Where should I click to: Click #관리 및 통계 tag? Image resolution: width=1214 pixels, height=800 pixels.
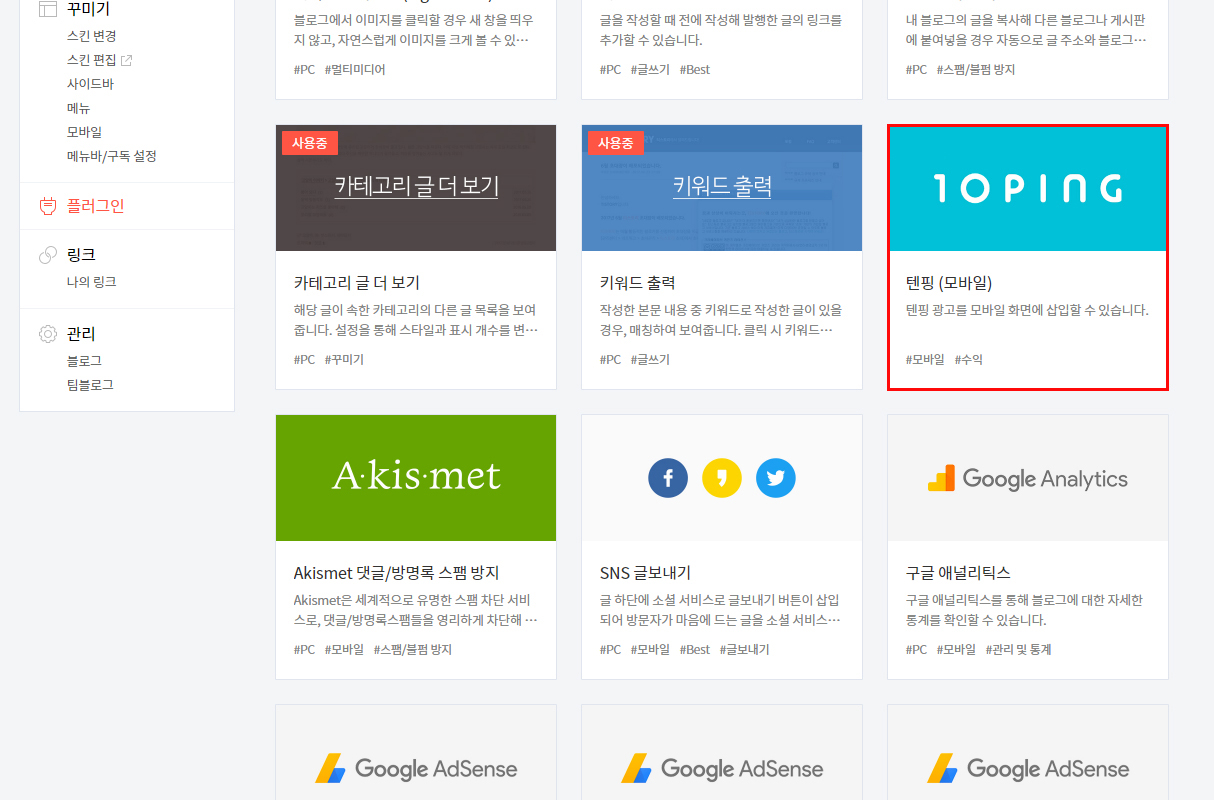click(1018, 650)
